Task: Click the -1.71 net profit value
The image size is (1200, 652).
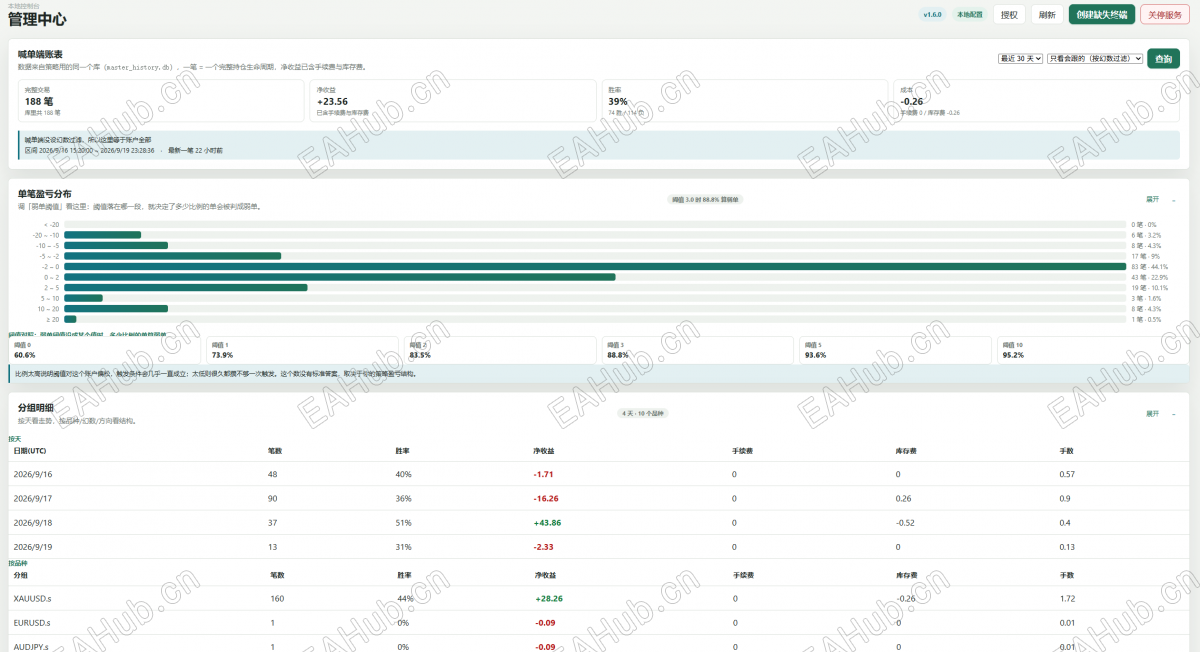Action: tap(544, 474)
